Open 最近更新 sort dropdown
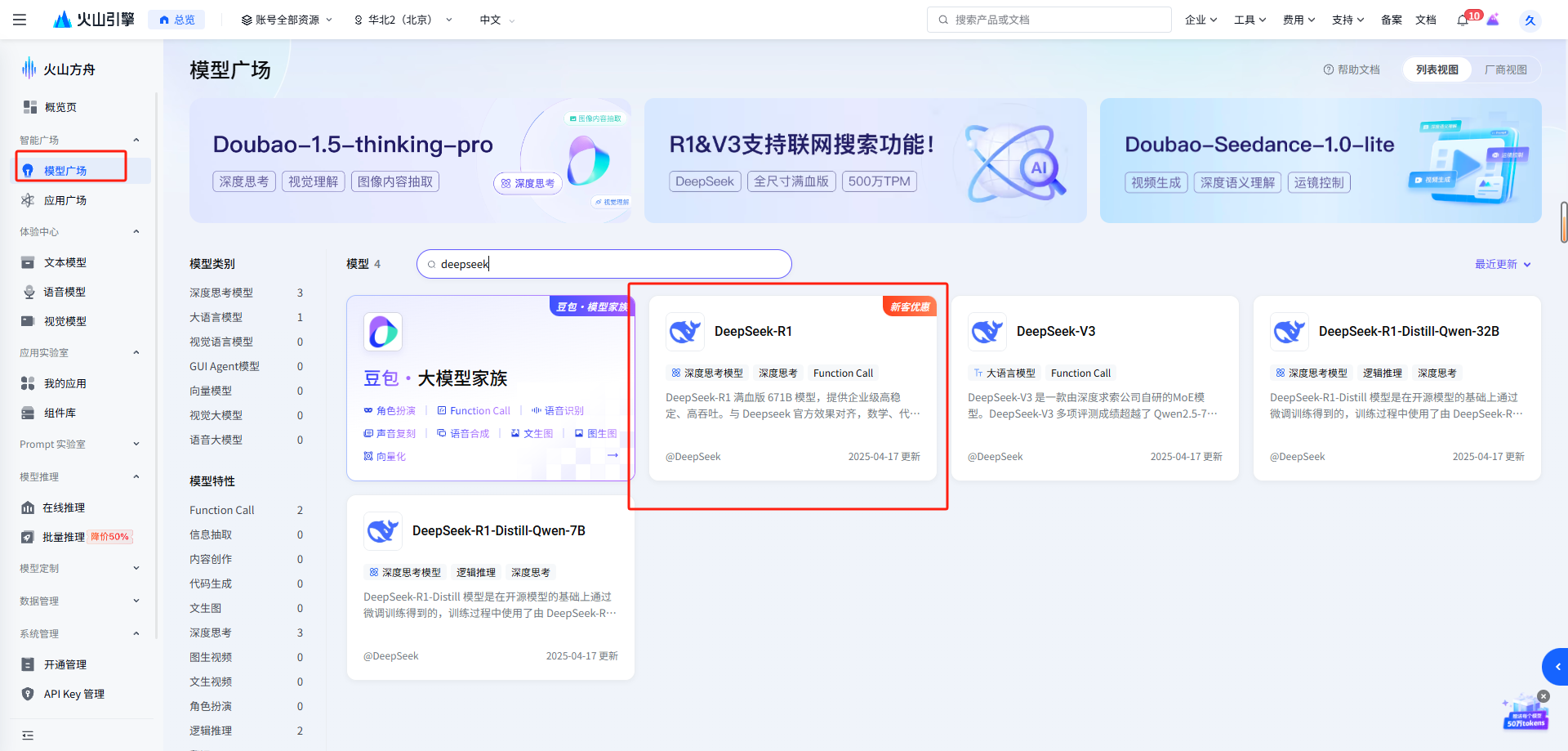 click(x=1503, y=264)
